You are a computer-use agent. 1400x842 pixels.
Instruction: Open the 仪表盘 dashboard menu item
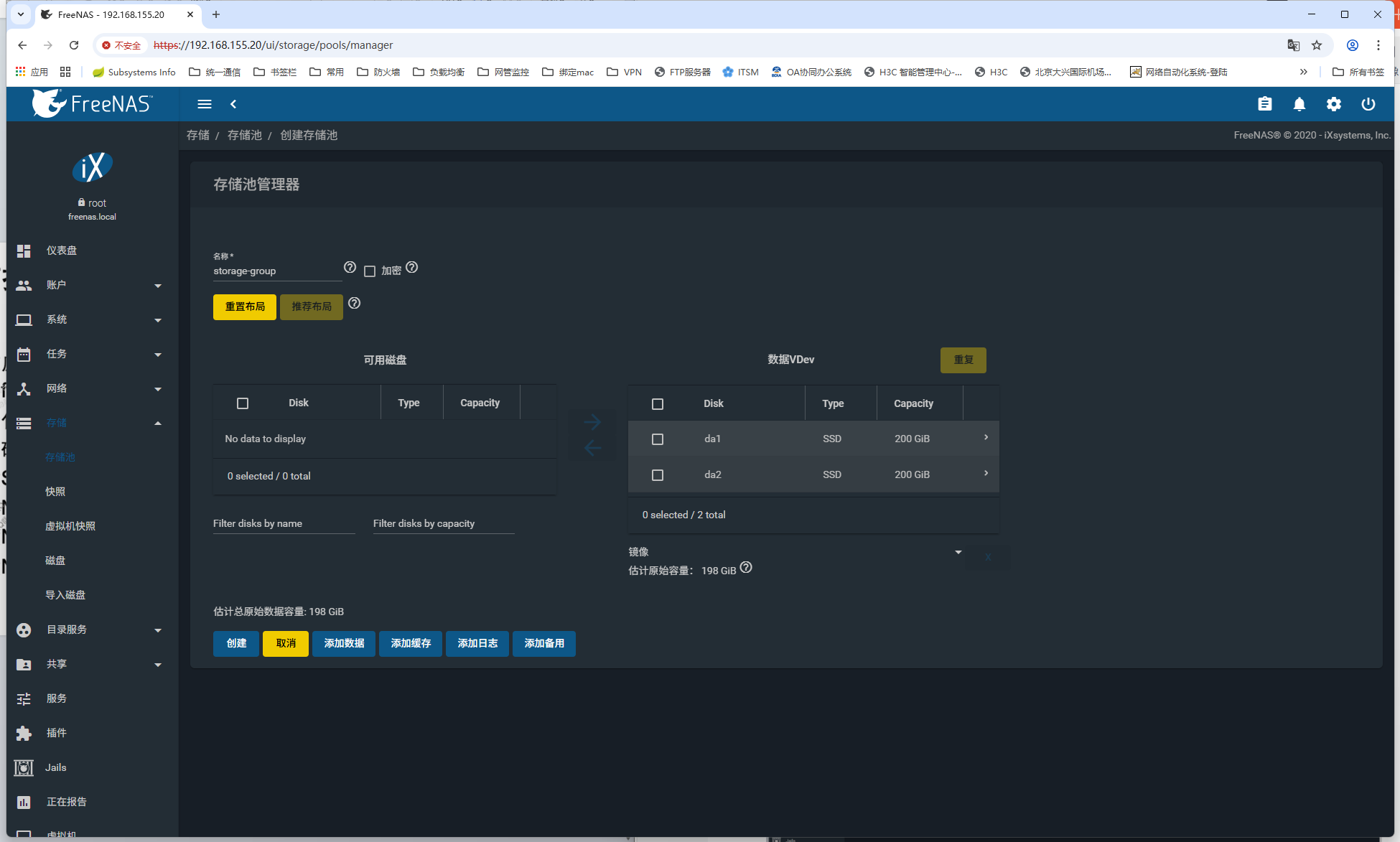[62, 251]
